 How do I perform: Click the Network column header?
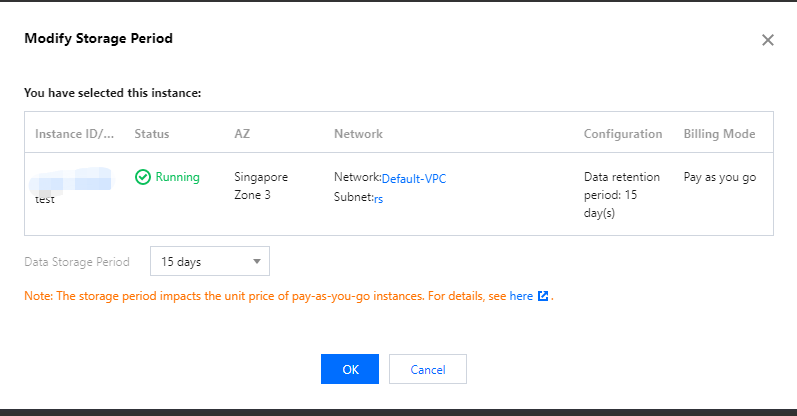click(x=358, y=134)
